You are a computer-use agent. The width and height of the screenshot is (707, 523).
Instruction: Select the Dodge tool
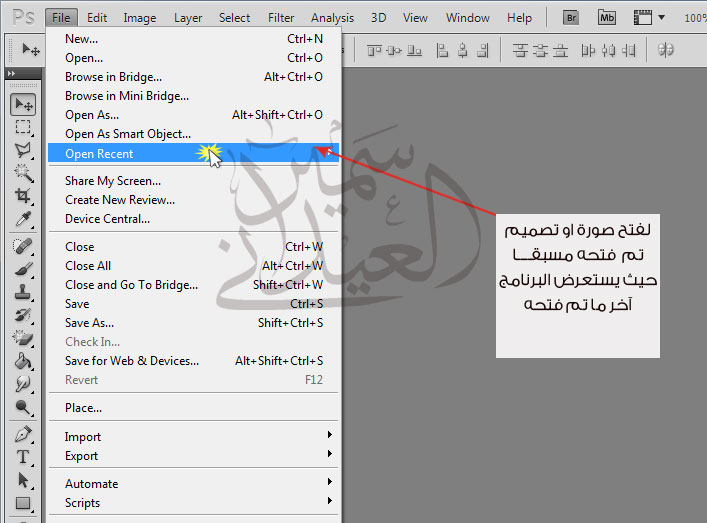tap(23, 407)
